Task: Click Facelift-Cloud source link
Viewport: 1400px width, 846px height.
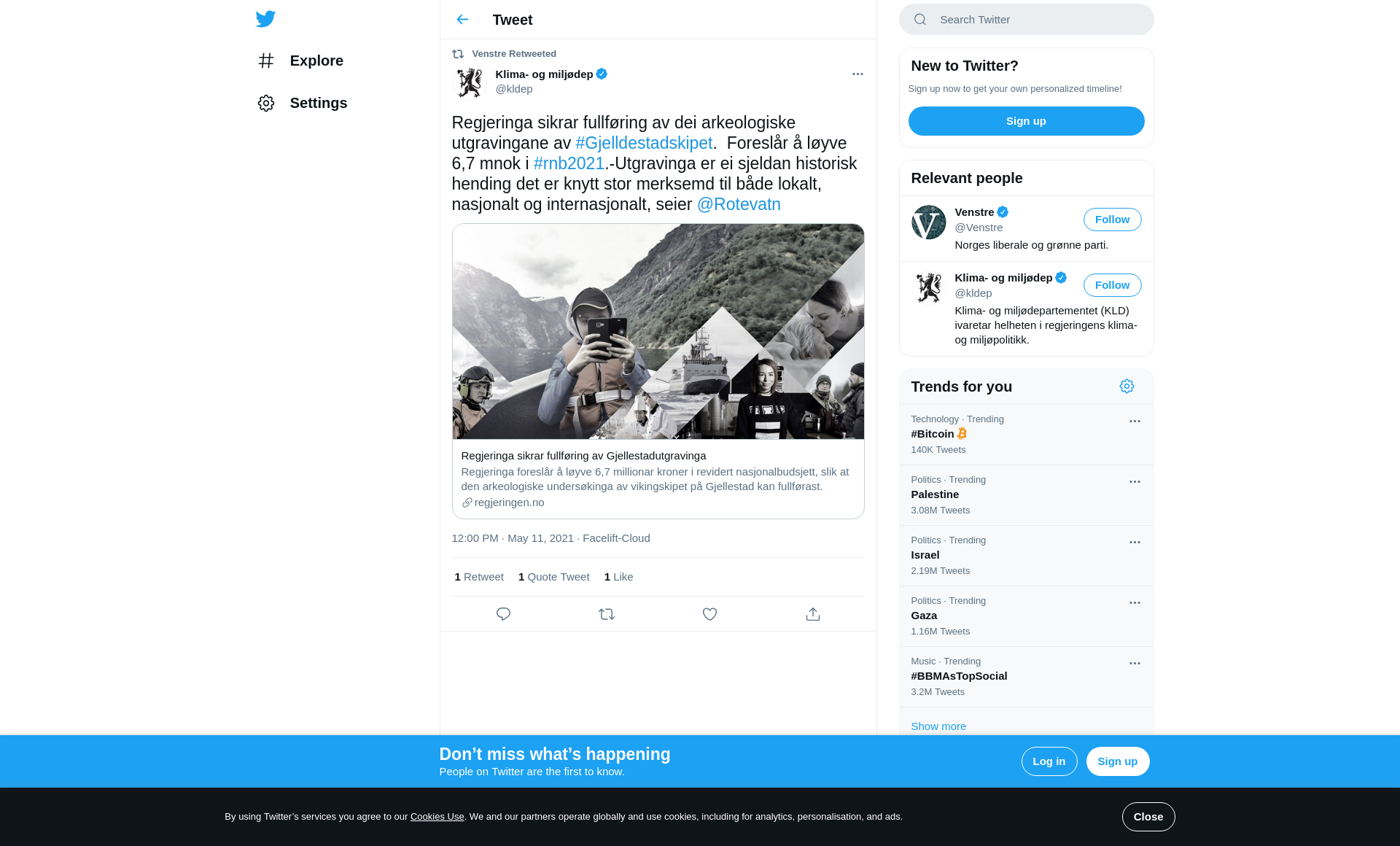Action: pos(616,538)
